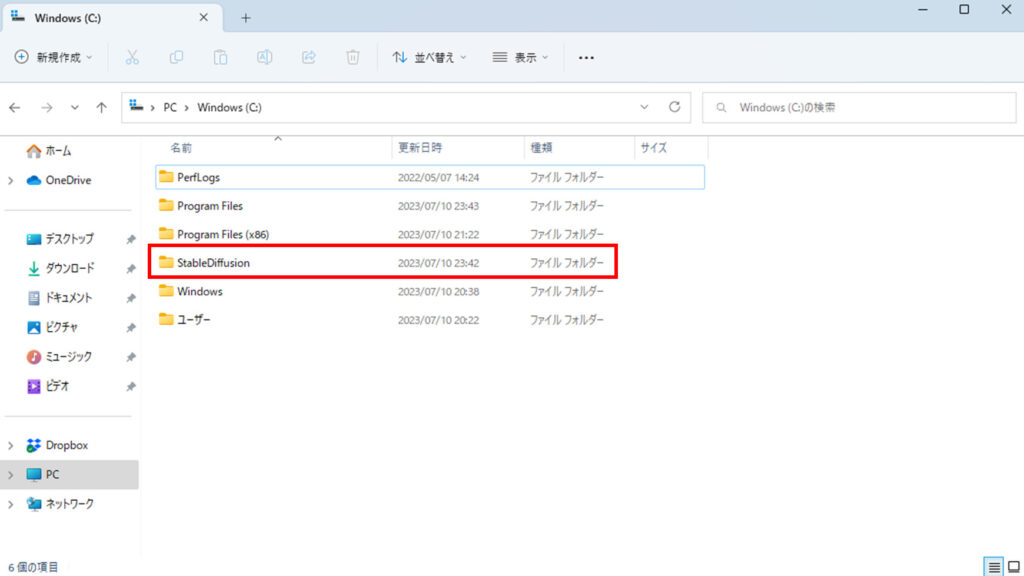This screenshot has width=1024, height=576.
Task: Expand the Dropbox navigation node
Action: (x=11, y=445)
